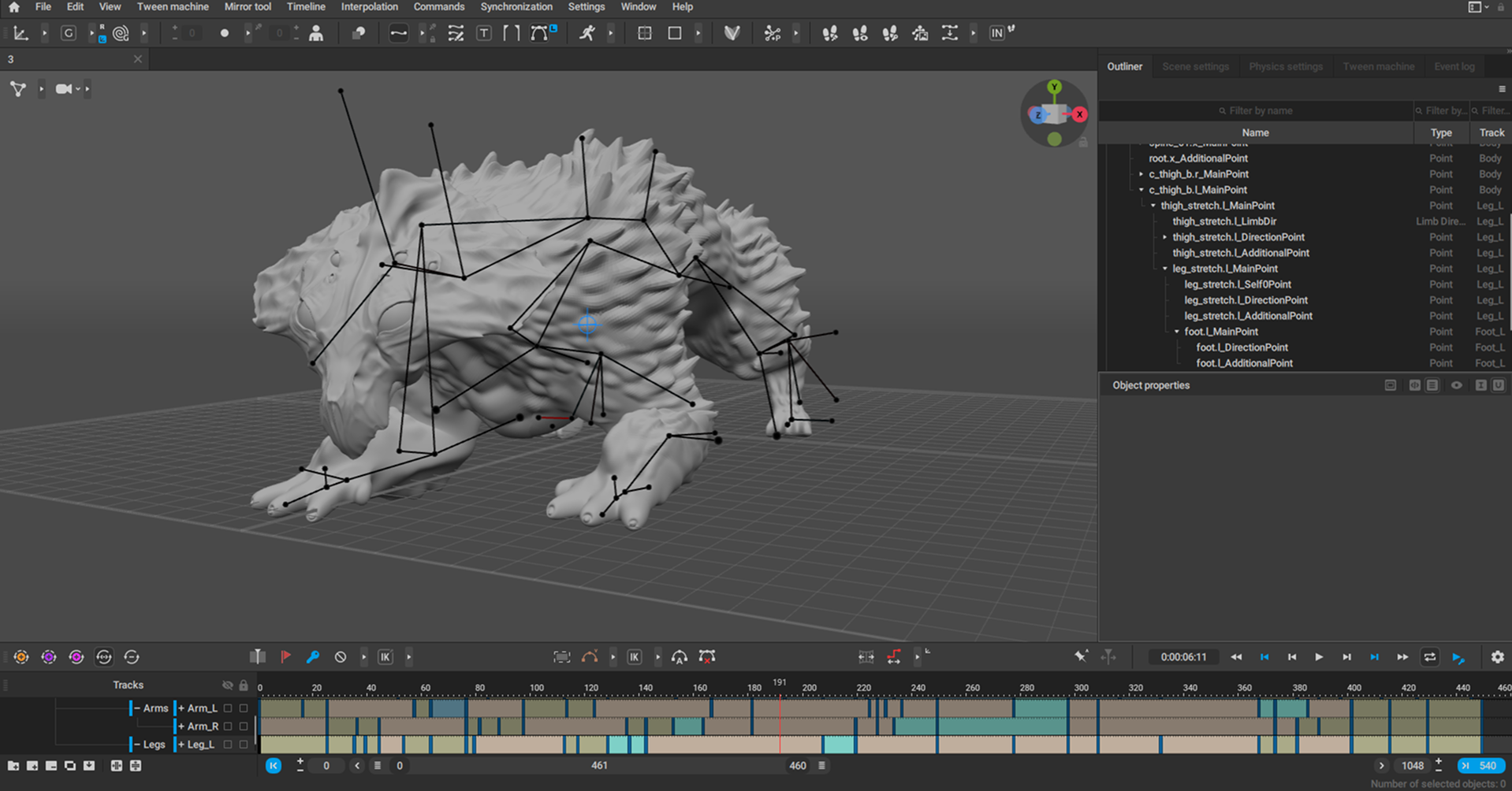1512x791 pixels.
Task: Click the camera icon in viewport
Action: 64,89
